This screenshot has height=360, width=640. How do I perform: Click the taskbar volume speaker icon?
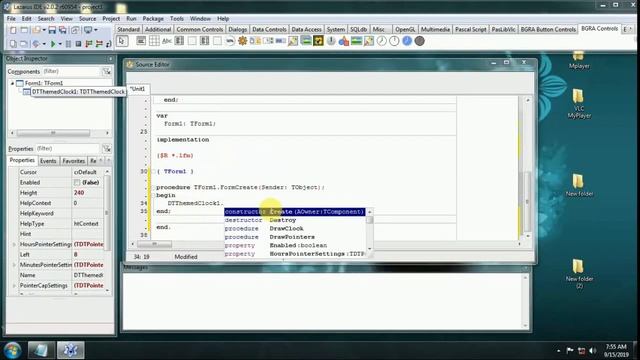(x=593, y=351)
